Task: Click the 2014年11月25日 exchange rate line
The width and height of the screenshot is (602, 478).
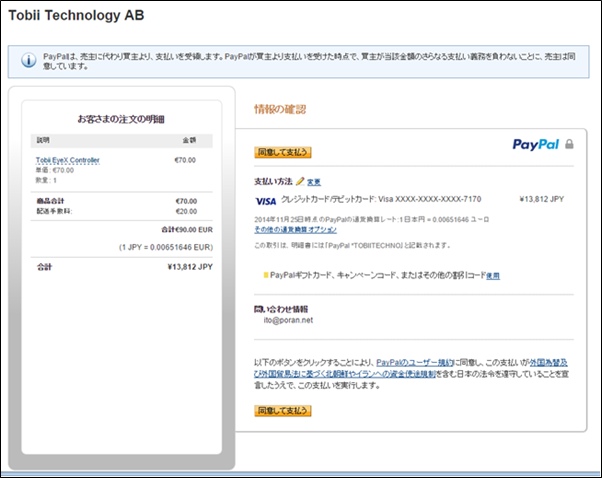Action: pos(372,220)
